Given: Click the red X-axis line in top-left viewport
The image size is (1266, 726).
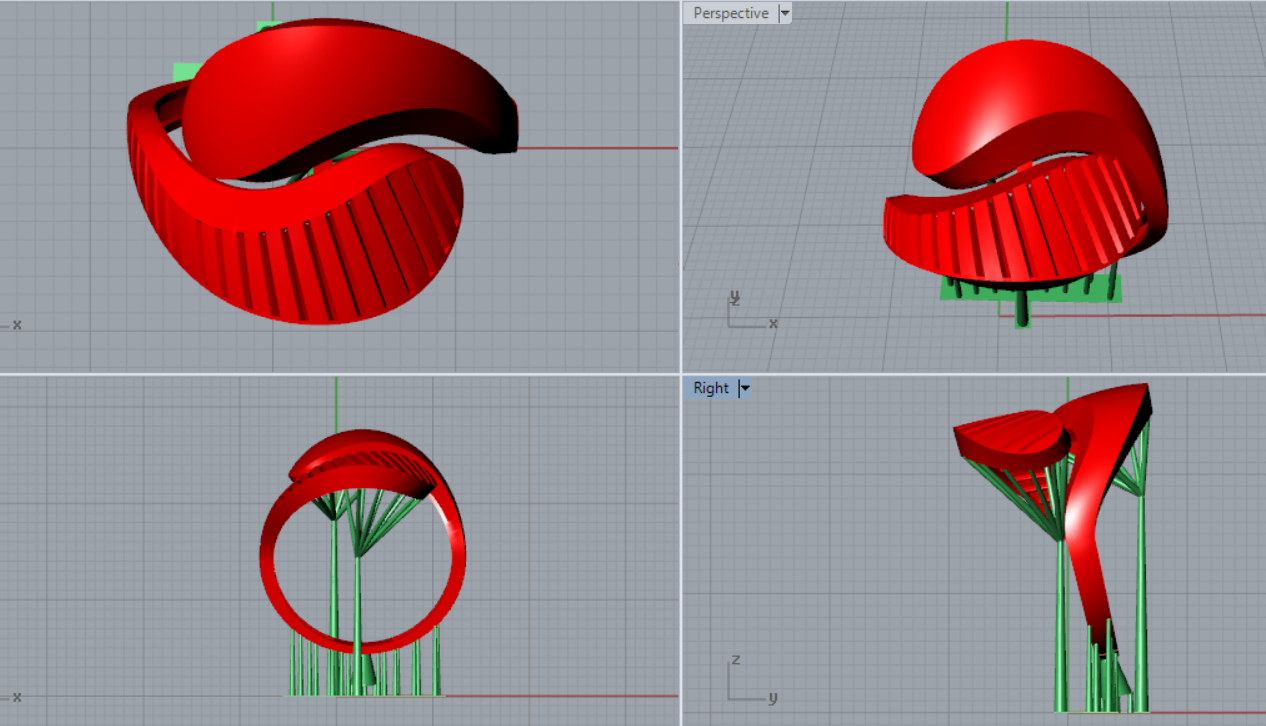Looking at the screenshot, I should [600, 148].
